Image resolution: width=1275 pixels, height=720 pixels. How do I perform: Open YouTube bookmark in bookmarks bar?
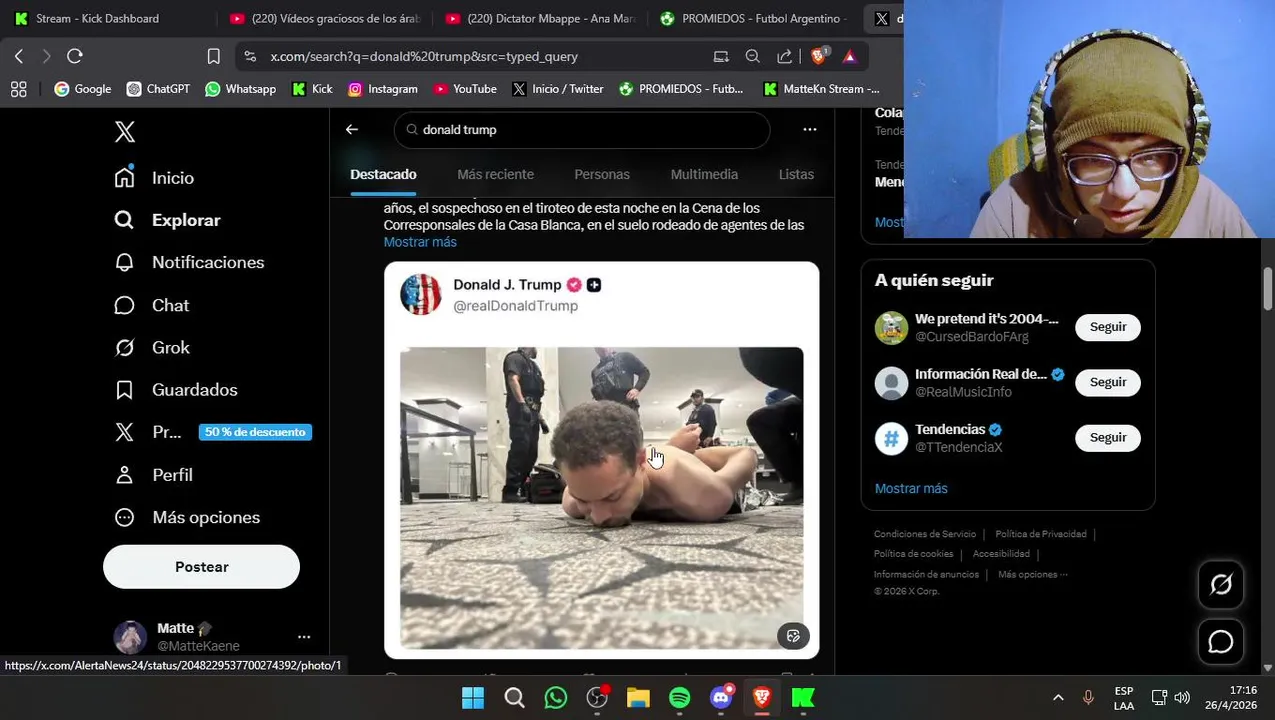[465, 89]
